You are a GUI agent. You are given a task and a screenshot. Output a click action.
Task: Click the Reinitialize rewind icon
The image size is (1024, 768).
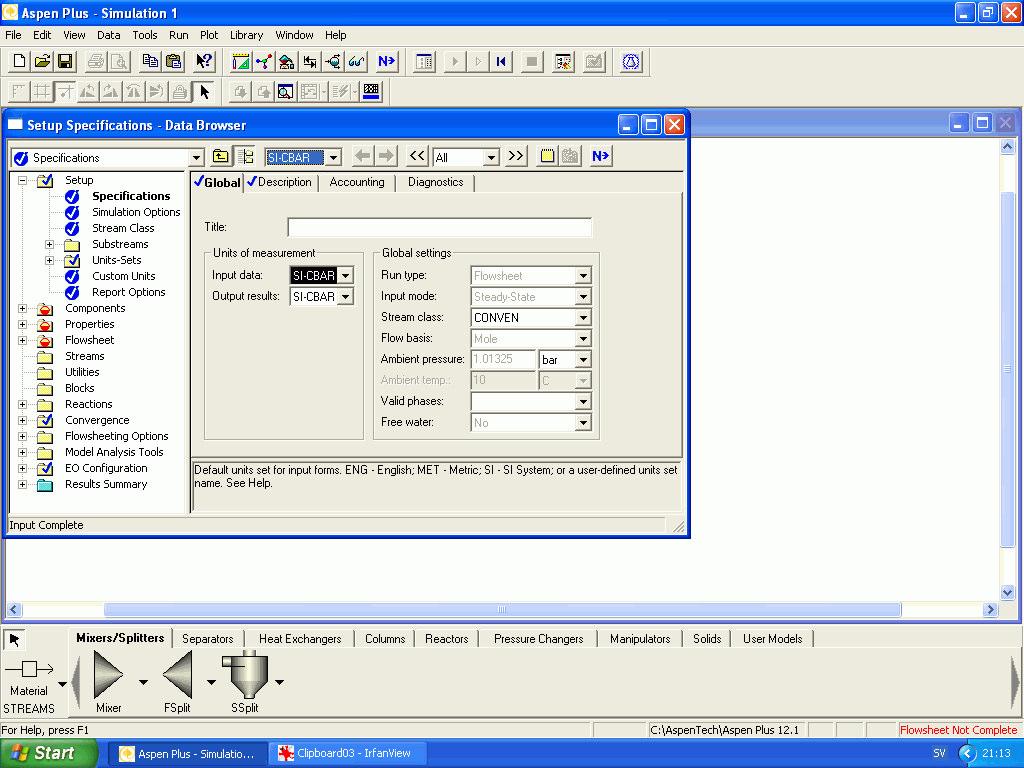[501, 61]
